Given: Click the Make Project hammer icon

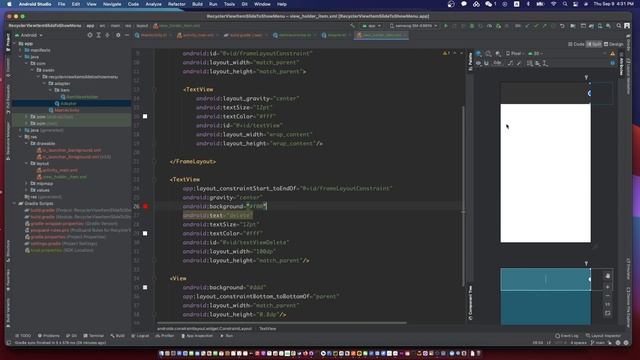Looking at the screenshot, I should tap(352, 26).
